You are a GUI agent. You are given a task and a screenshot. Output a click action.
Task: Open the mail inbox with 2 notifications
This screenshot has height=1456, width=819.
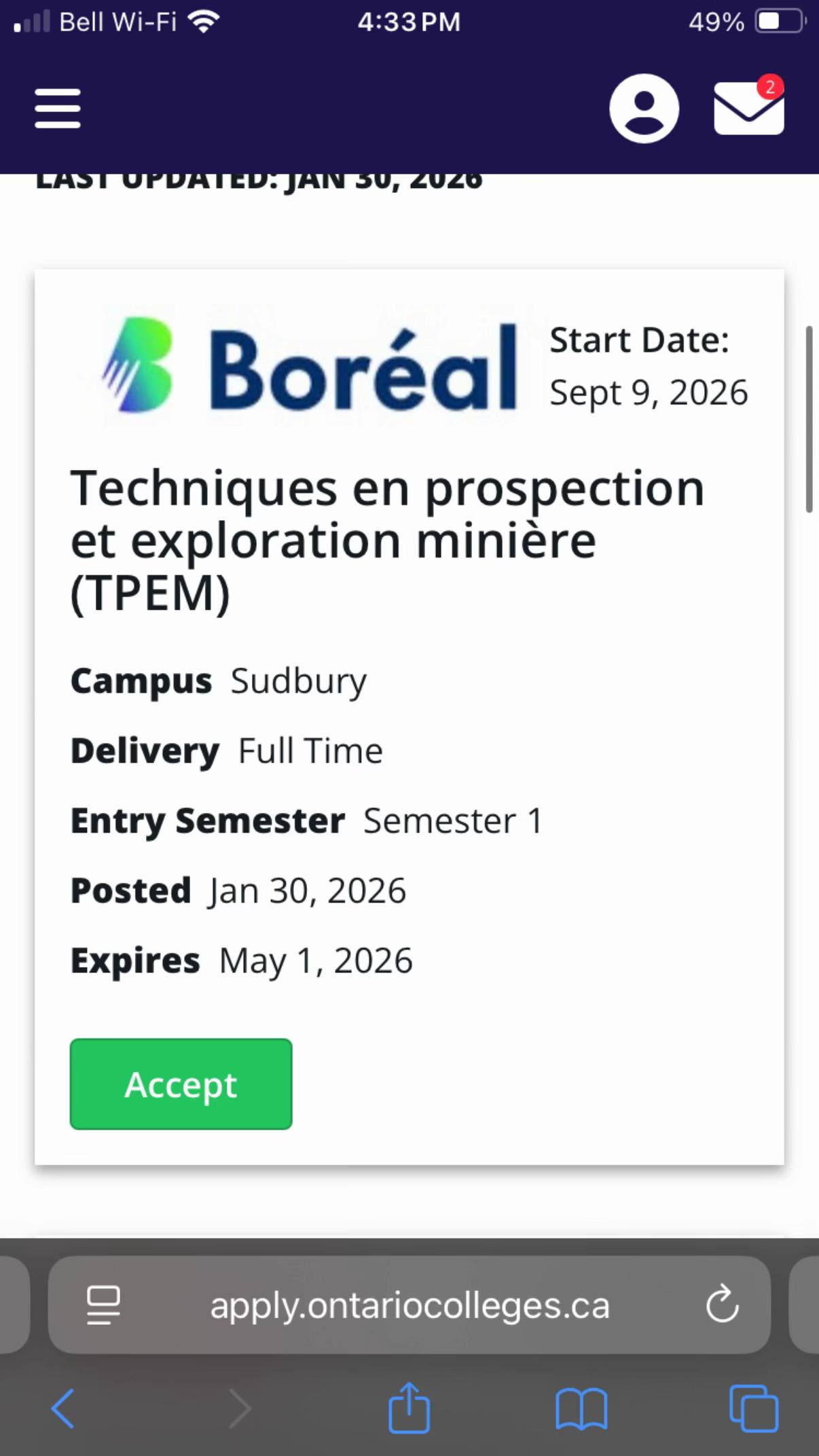pos(749,107)
